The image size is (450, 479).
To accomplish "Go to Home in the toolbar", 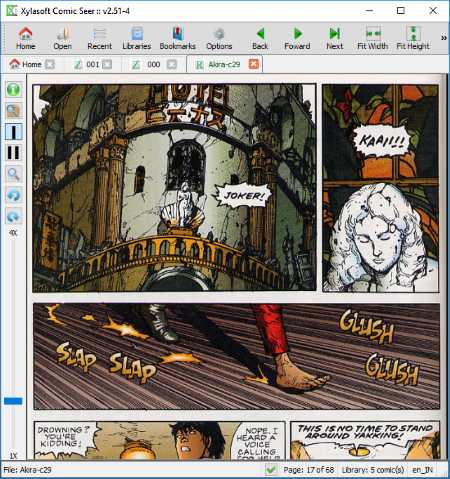I will click(x=26, y=38).
